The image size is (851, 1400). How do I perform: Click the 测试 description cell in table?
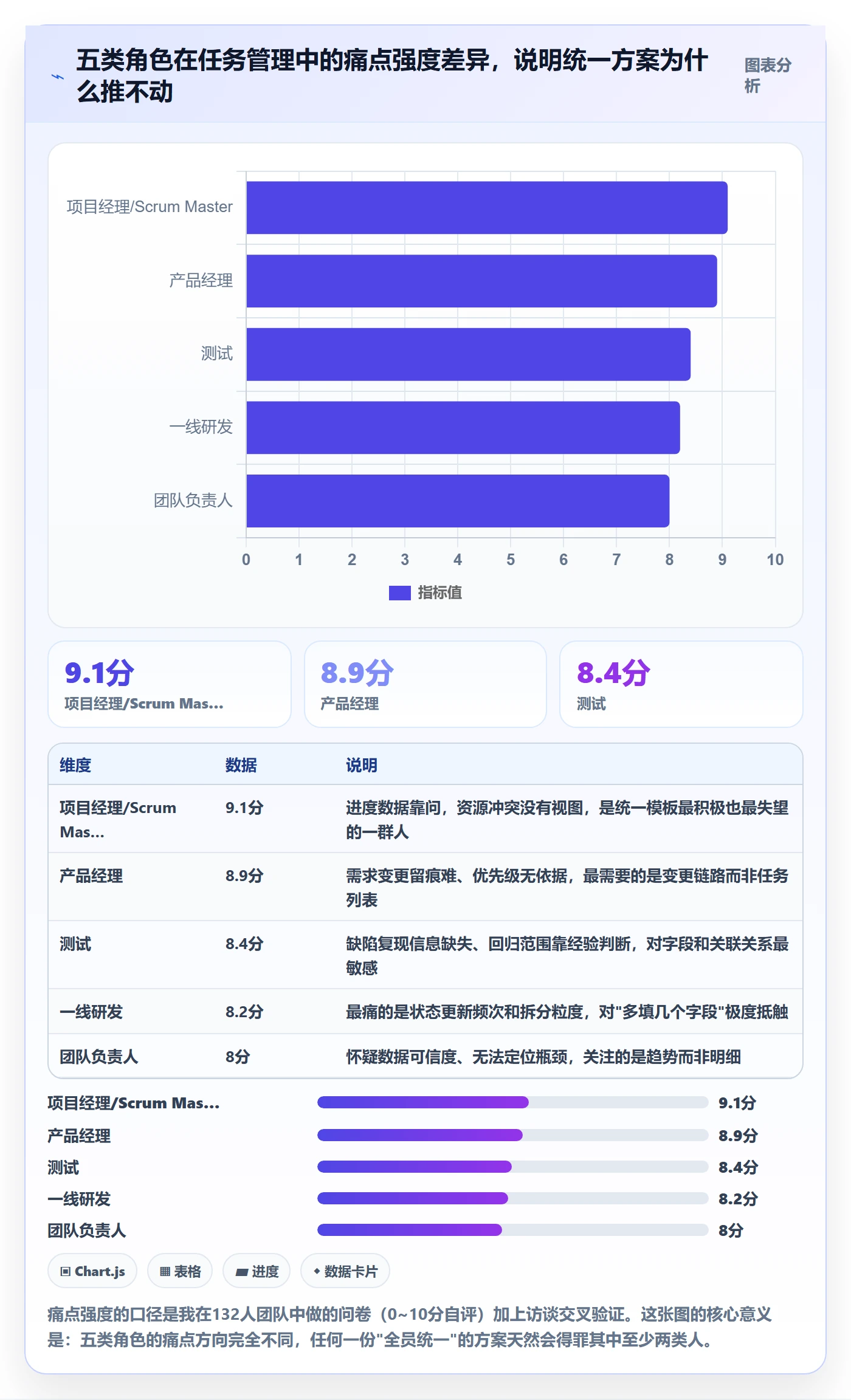point(567,955)
